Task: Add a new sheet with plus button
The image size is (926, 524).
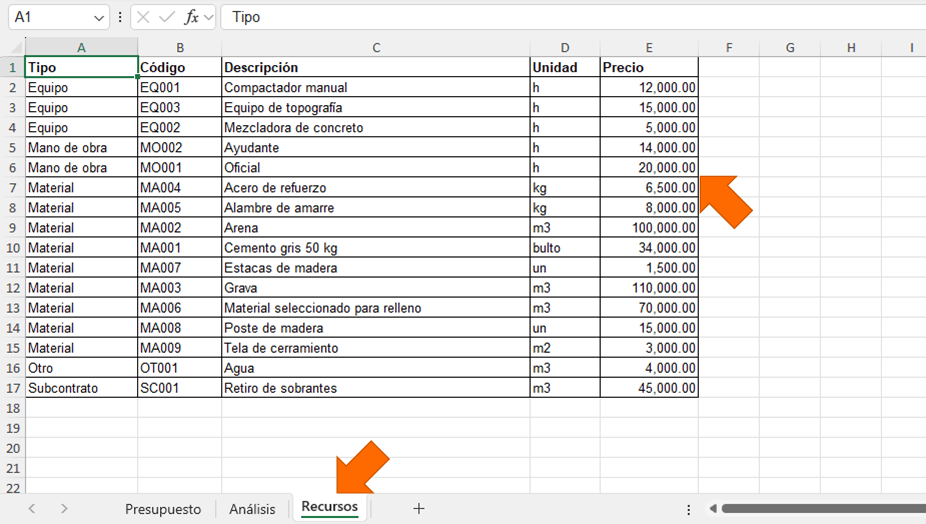Action: tap(419, 508)
